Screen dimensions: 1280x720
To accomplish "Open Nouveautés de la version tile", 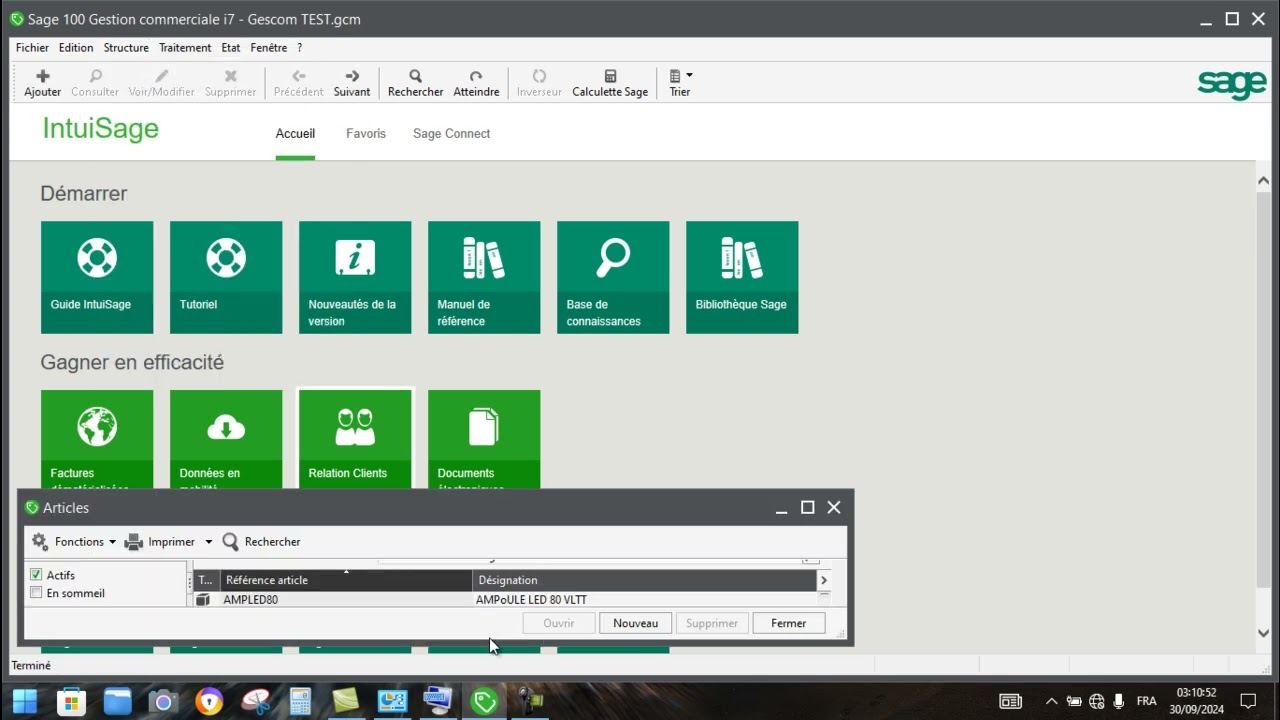I will [355, 277].
